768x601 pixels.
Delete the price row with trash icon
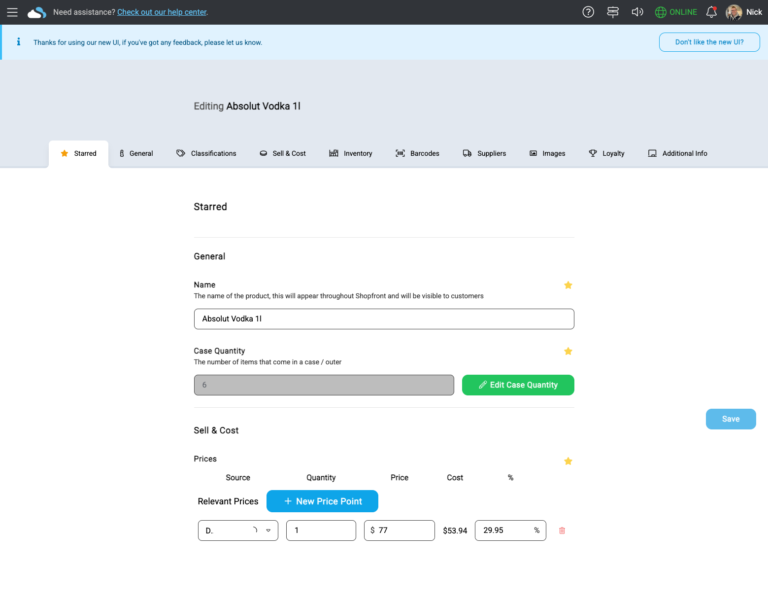point(561,531)
